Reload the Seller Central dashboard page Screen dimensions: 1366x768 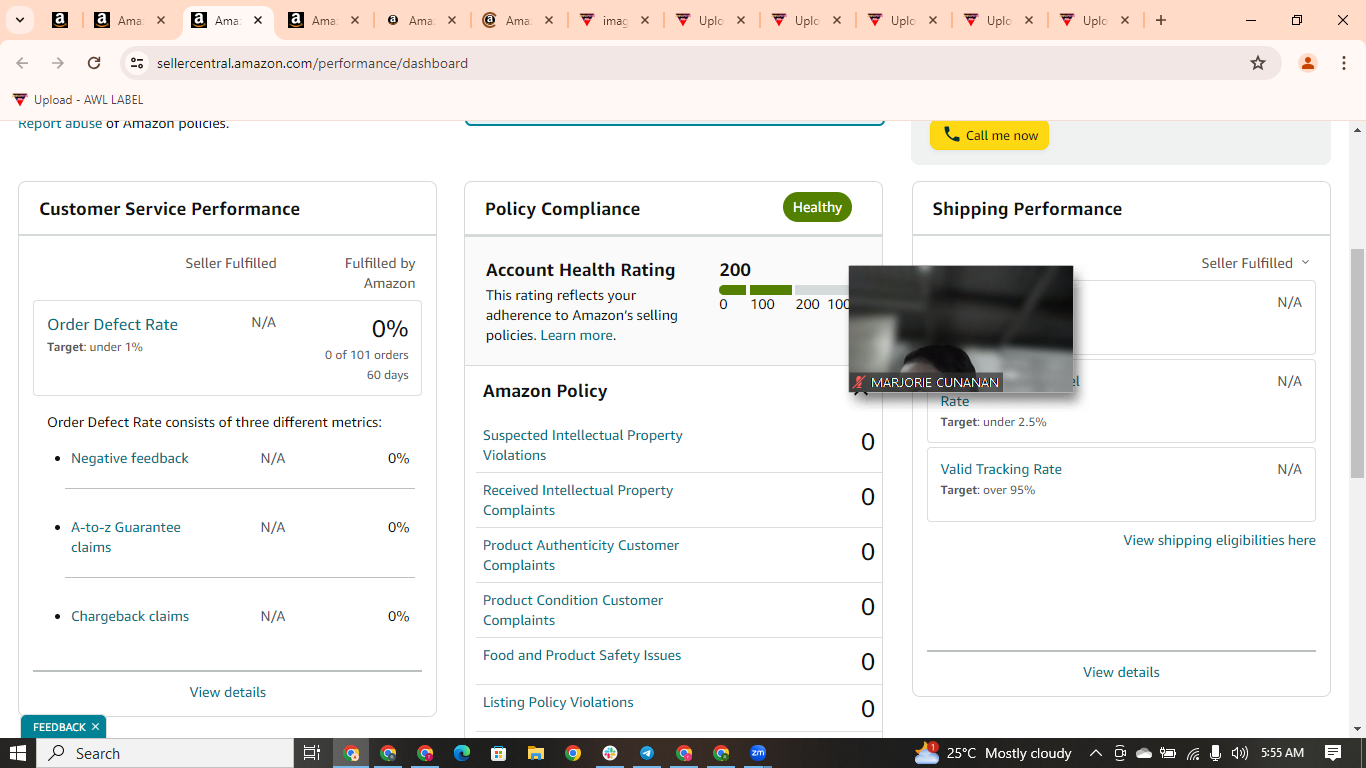(x=94, y=63)
